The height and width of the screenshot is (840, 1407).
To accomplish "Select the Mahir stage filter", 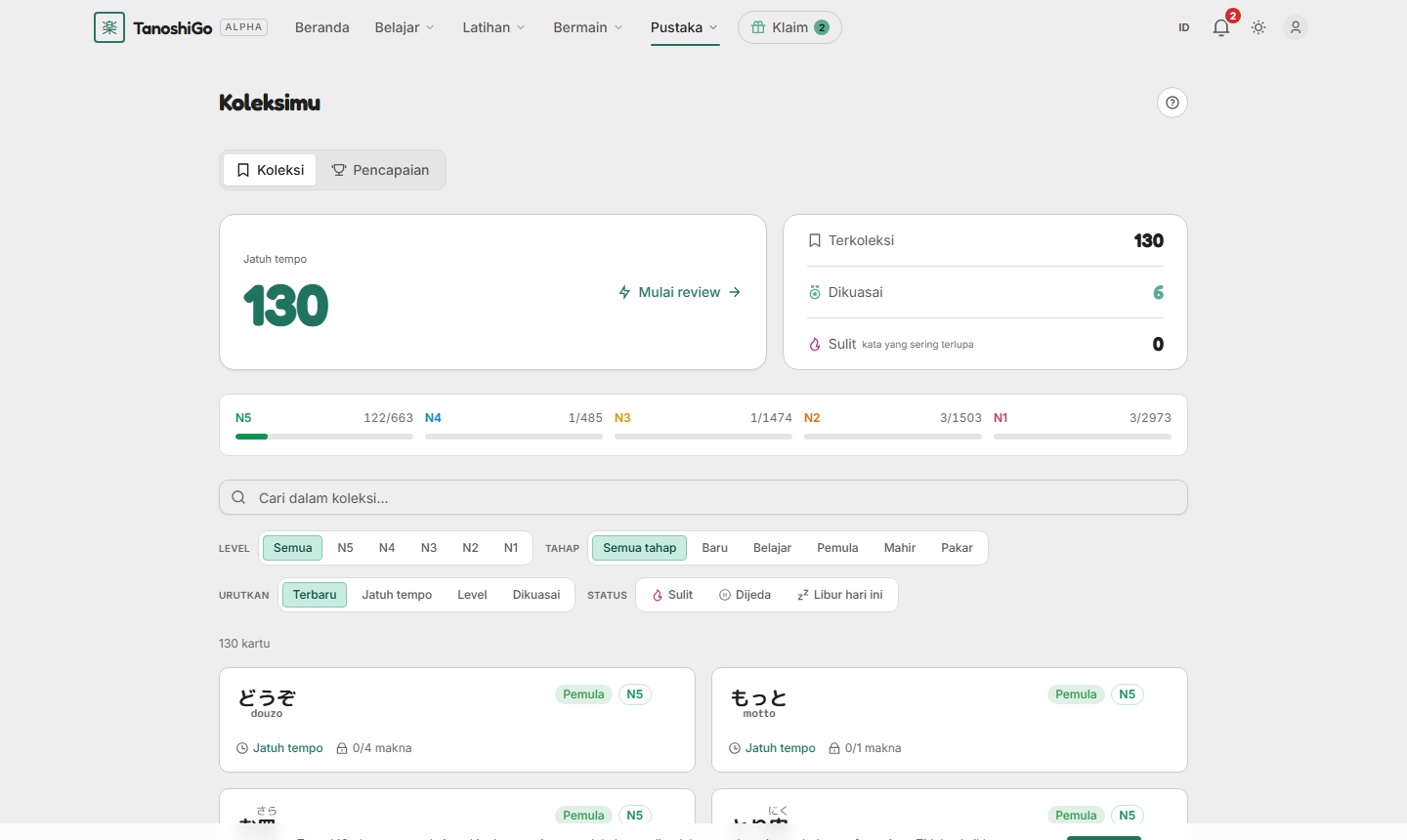I will tap(900, 548).
